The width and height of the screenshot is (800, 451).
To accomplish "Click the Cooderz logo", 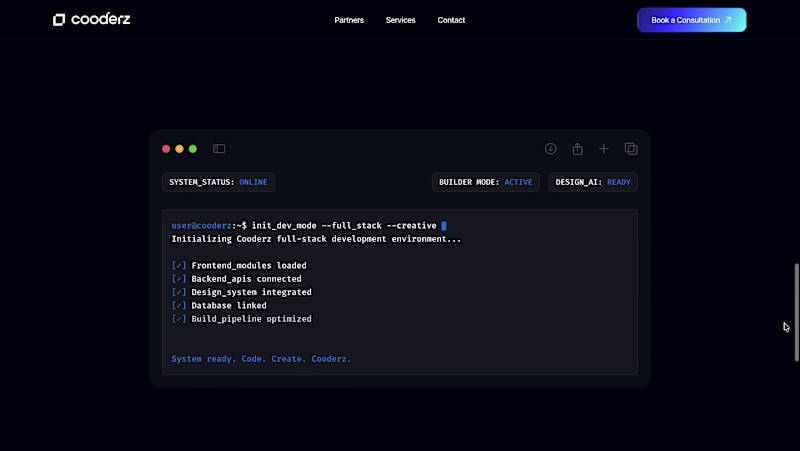I will pos(92,19).
